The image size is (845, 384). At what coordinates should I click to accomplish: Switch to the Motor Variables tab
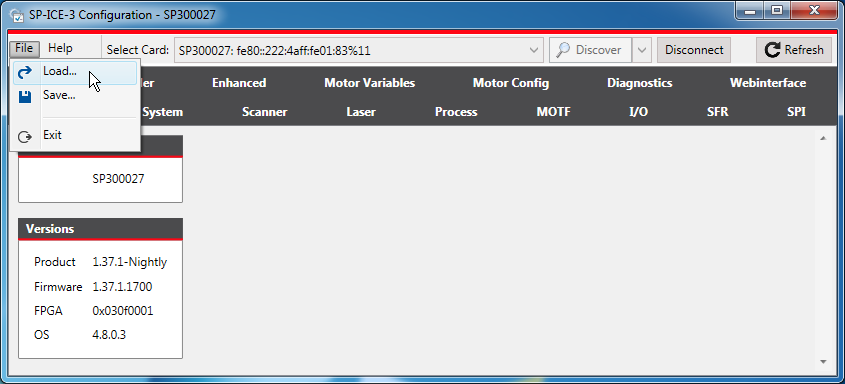369,83
